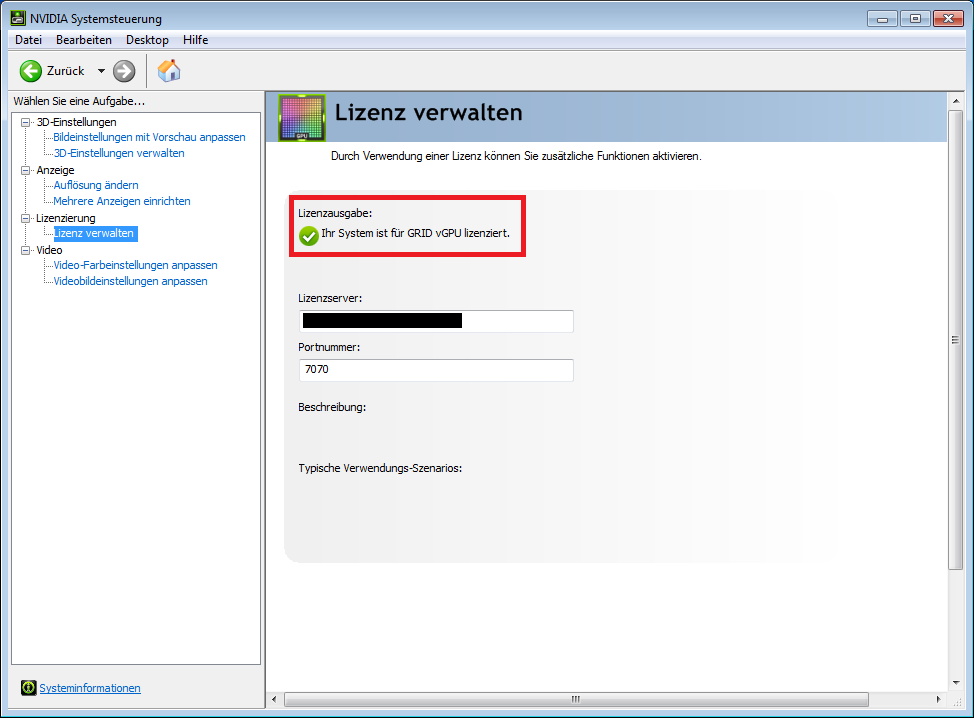This screenshot has height=718, width=974.
Task: Collapse the Anzeige tree node
Action: click(26, 170)
